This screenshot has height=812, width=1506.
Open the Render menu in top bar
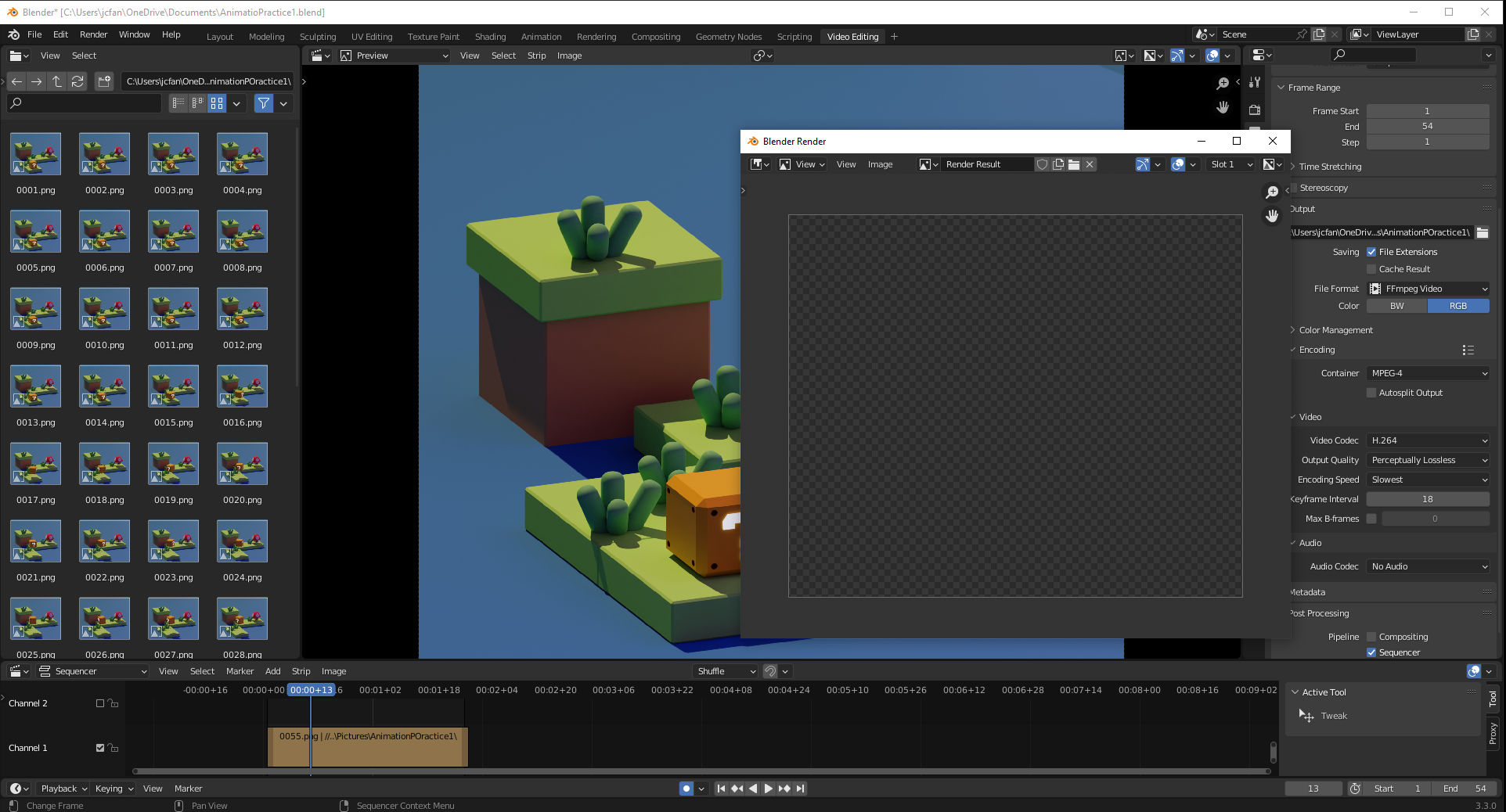click(x=93, y=34)
